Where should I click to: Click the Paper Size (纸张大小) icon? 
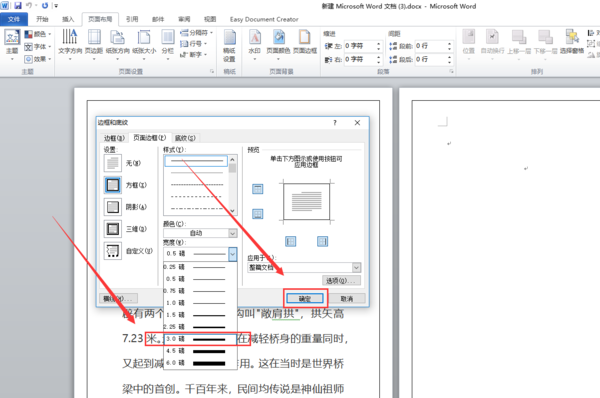[144, 43]
